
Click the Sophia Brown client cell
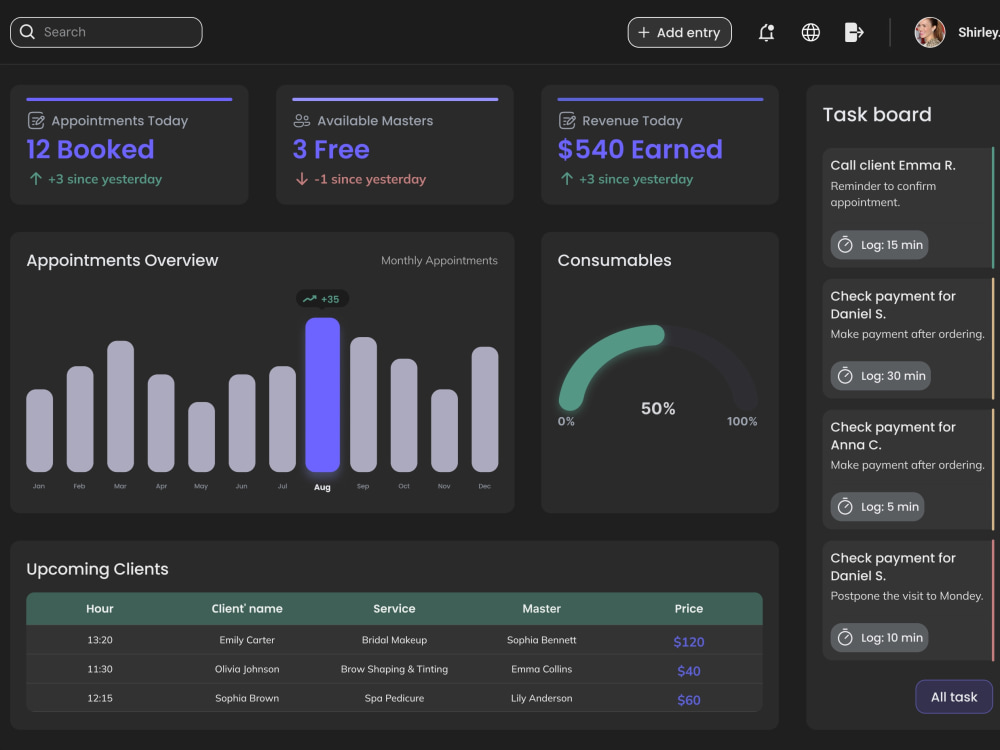coord(247,698)
